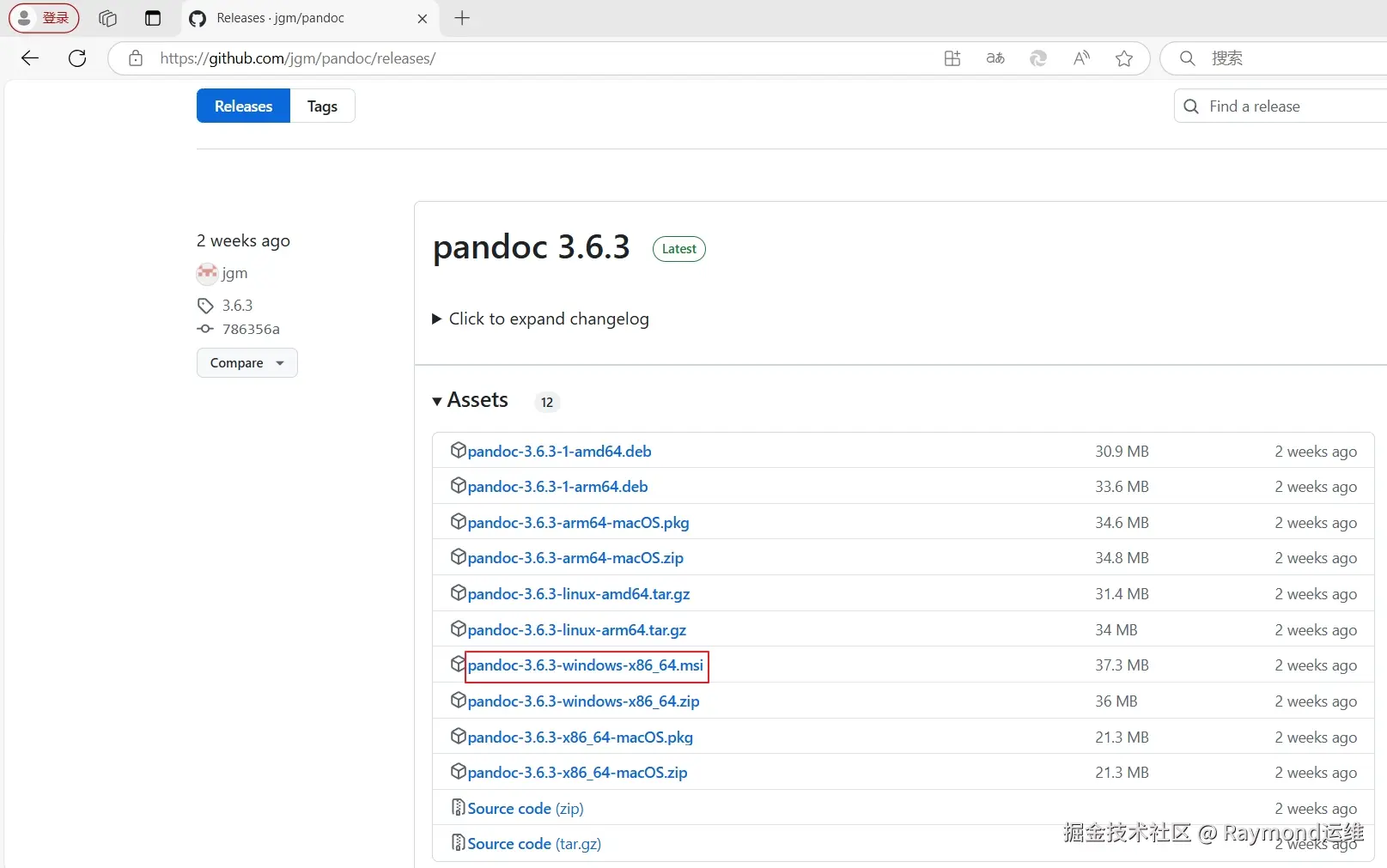Toggle the vertical tabs icon
Screen dimensions: 1387x868
(x=153, y=18)
